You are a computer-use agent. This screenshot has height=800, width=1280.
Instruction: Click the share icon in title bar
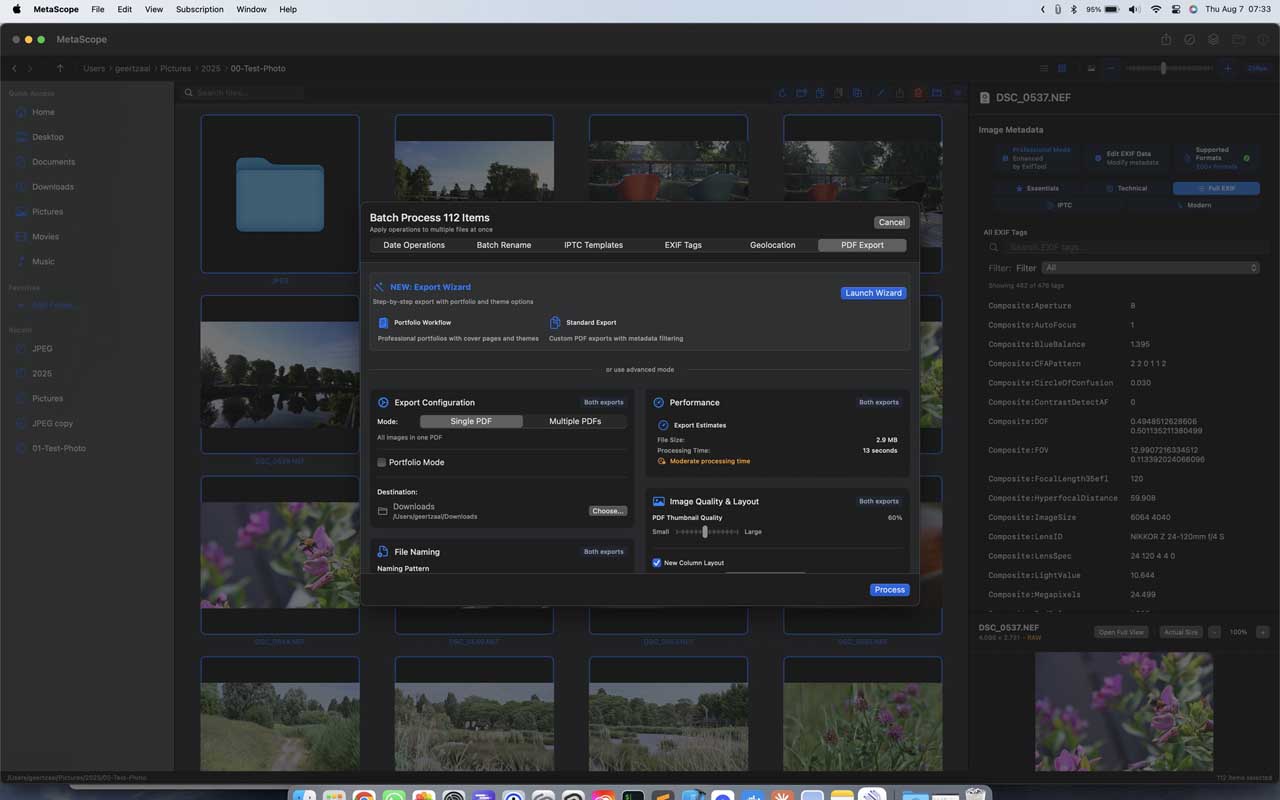tap(1166, 40)
